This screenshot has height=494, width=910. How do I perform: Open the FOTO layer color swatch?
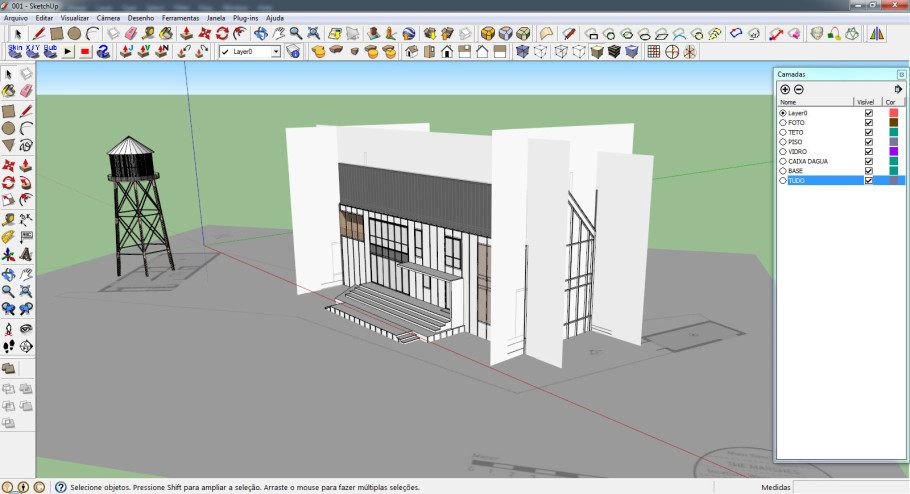coord(894,122)
